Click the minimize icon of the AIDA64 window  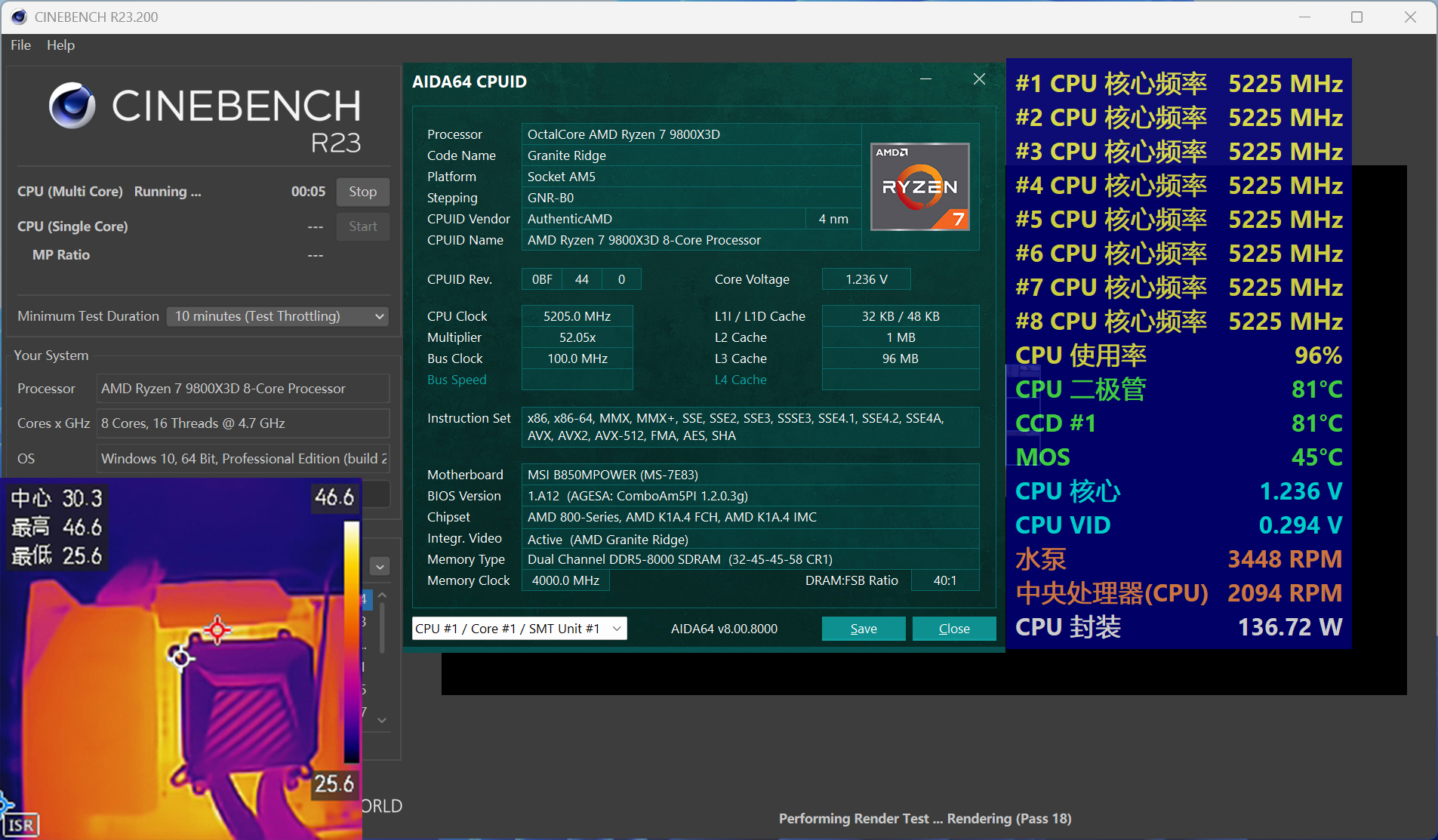click(x=927, y=79)
